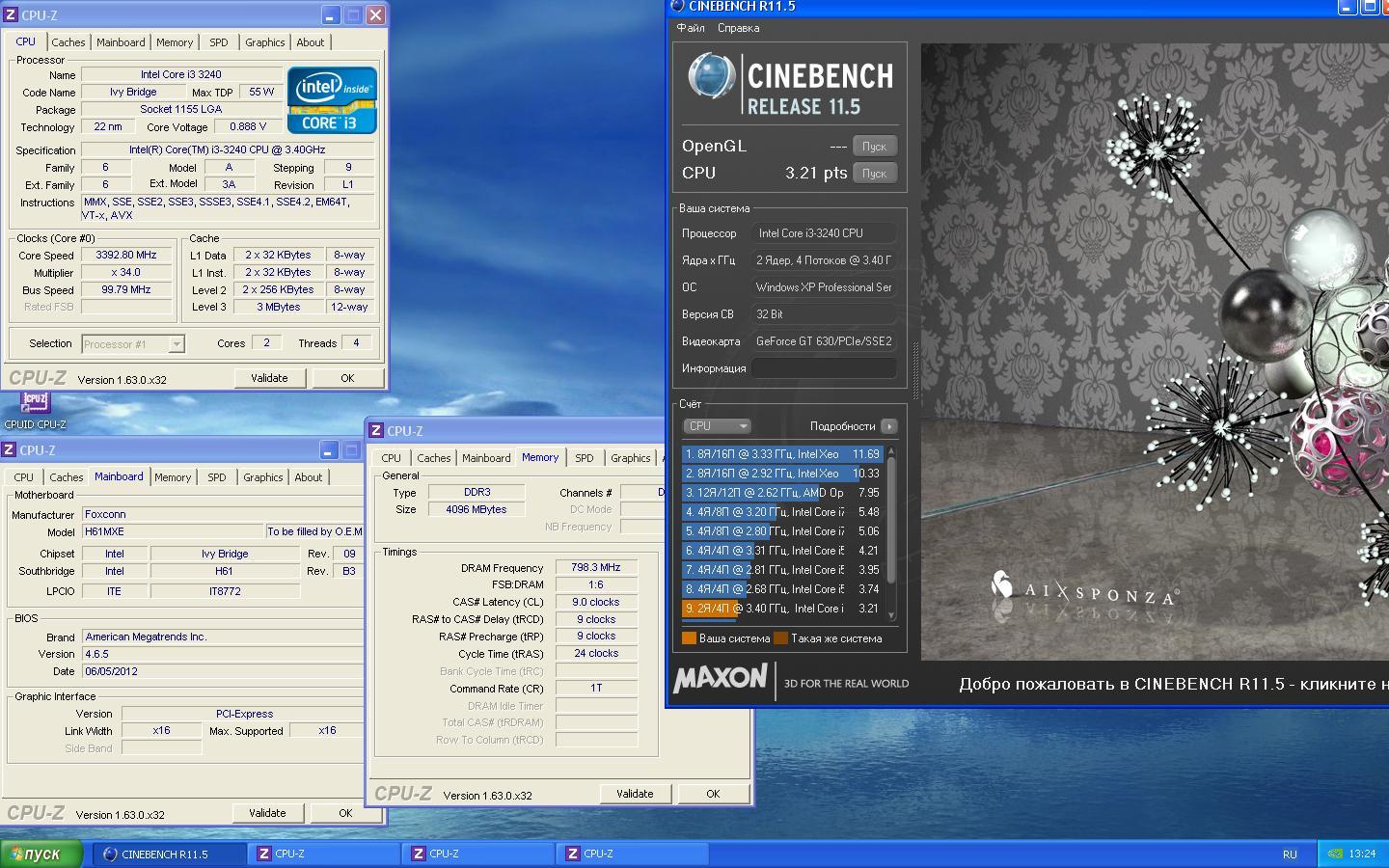Select CPU tab in Mainboard CPU-Z window
Viewport: 1389px width, 868px height.
(x=24, y=477)
